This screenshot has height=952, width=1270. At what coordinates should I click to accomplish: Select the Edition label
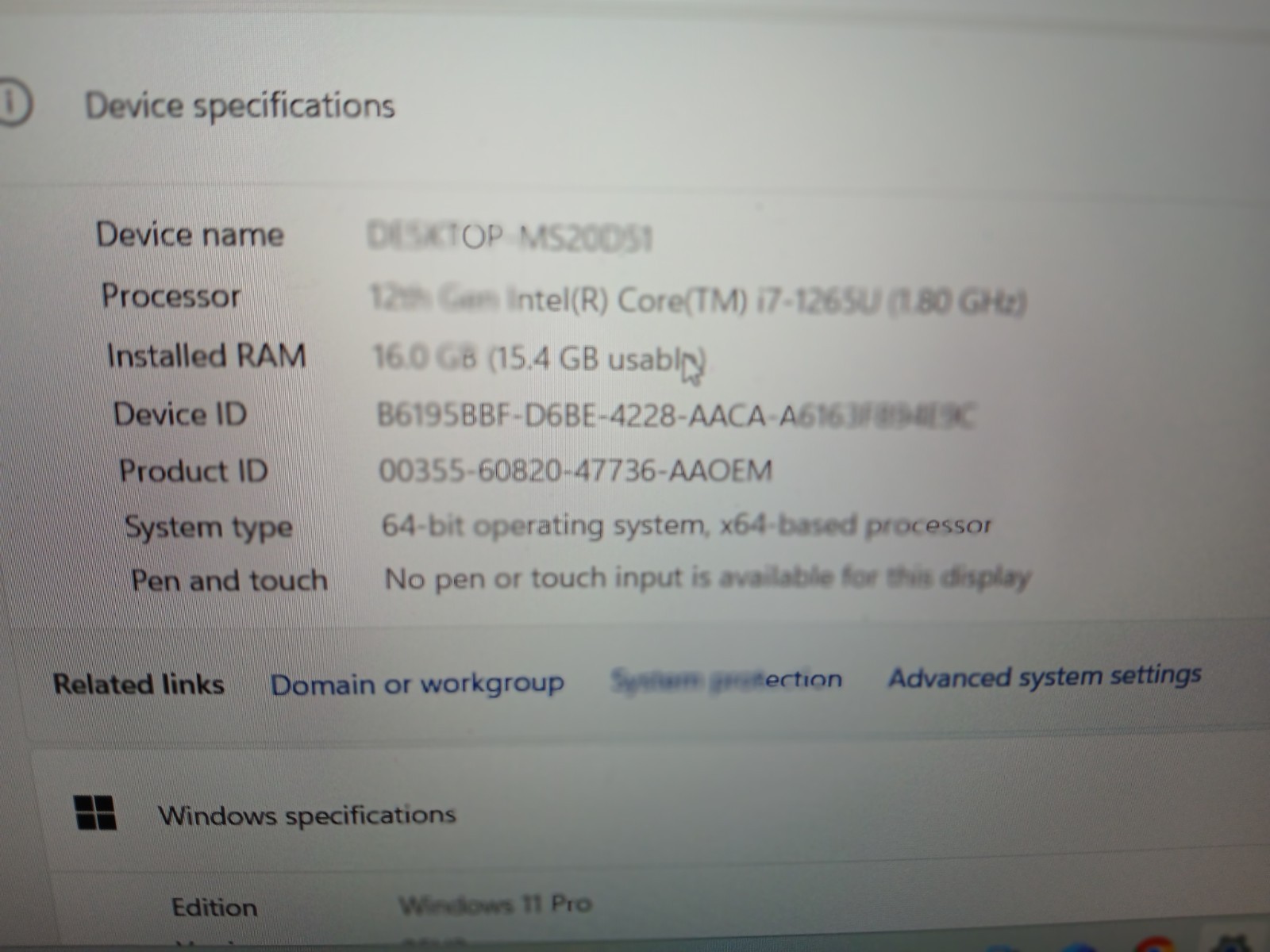[214, 907]
